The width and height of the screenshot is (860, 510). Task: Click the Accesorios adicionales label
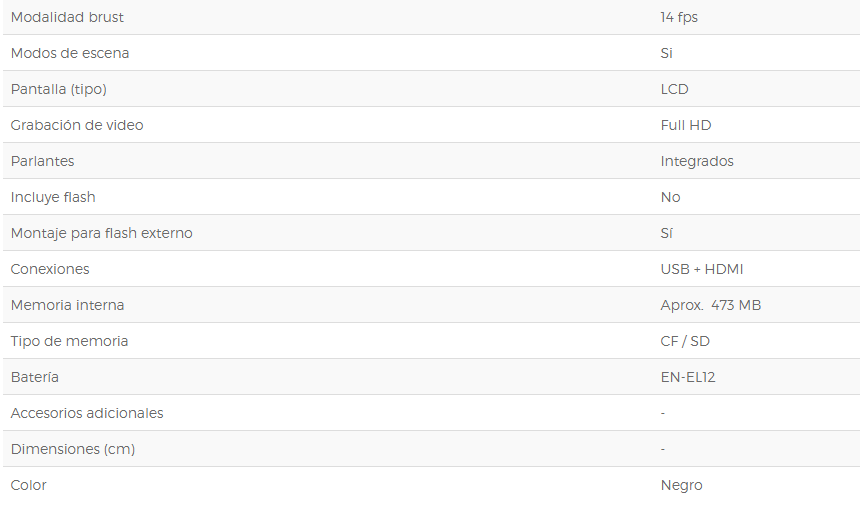tap(87, 413)
